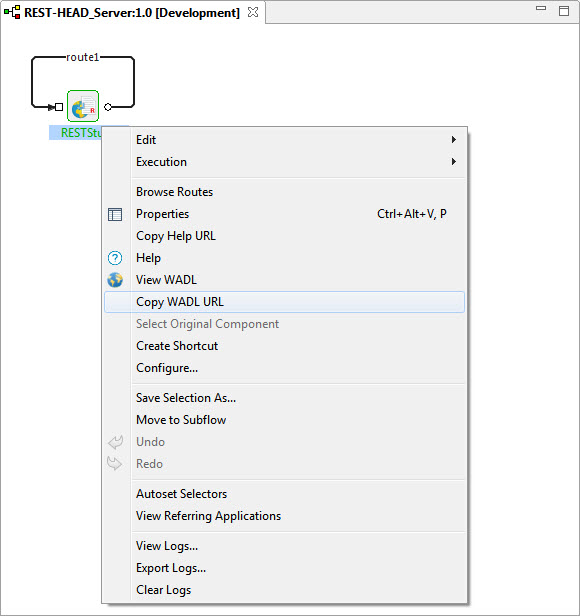
Task: Close the REST-HEAD_Server editor tab
Action: (x=253, y=12)
